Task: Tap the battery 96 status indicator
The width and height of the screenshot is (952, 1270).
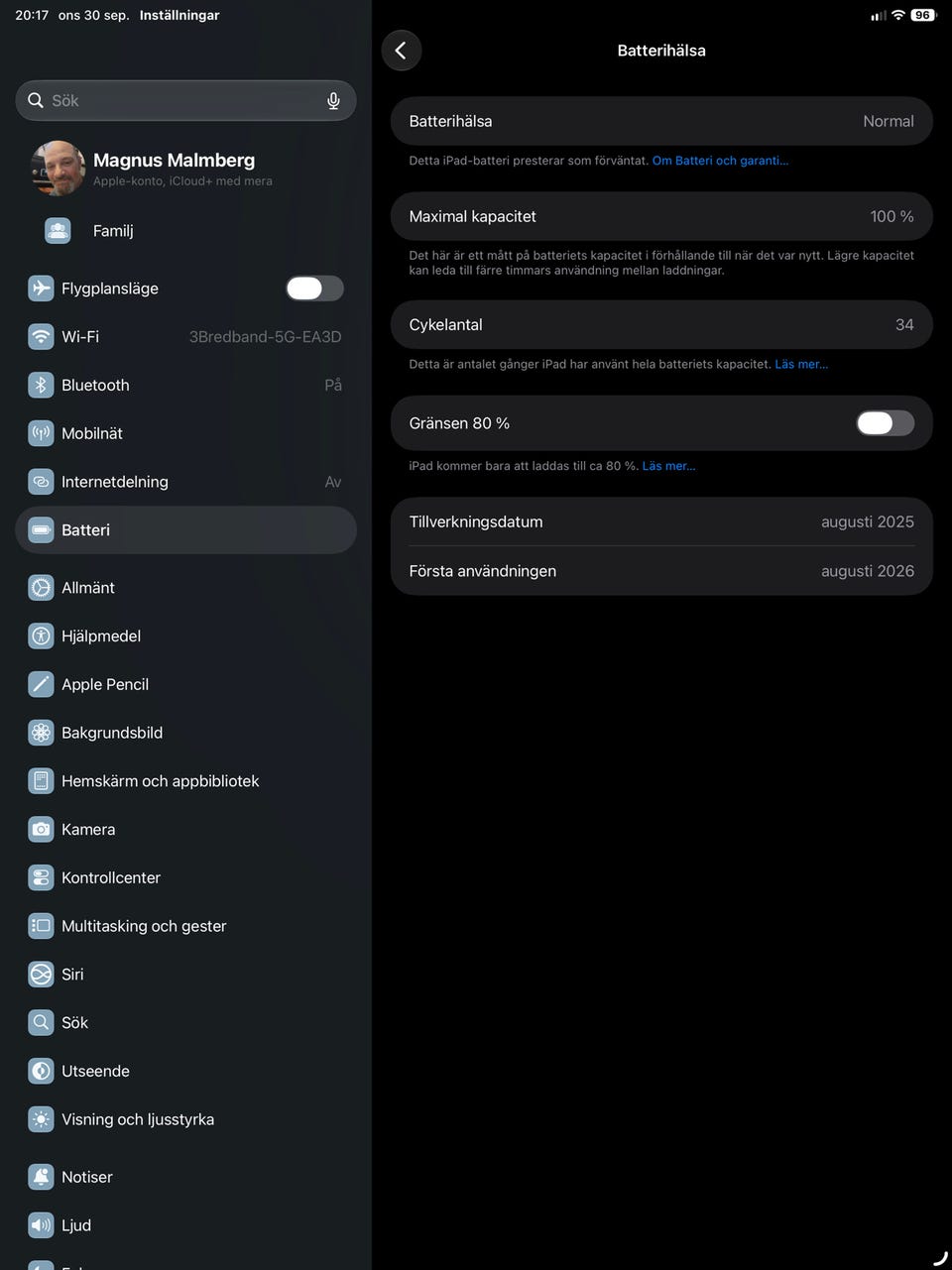Action: coord(923,15)
